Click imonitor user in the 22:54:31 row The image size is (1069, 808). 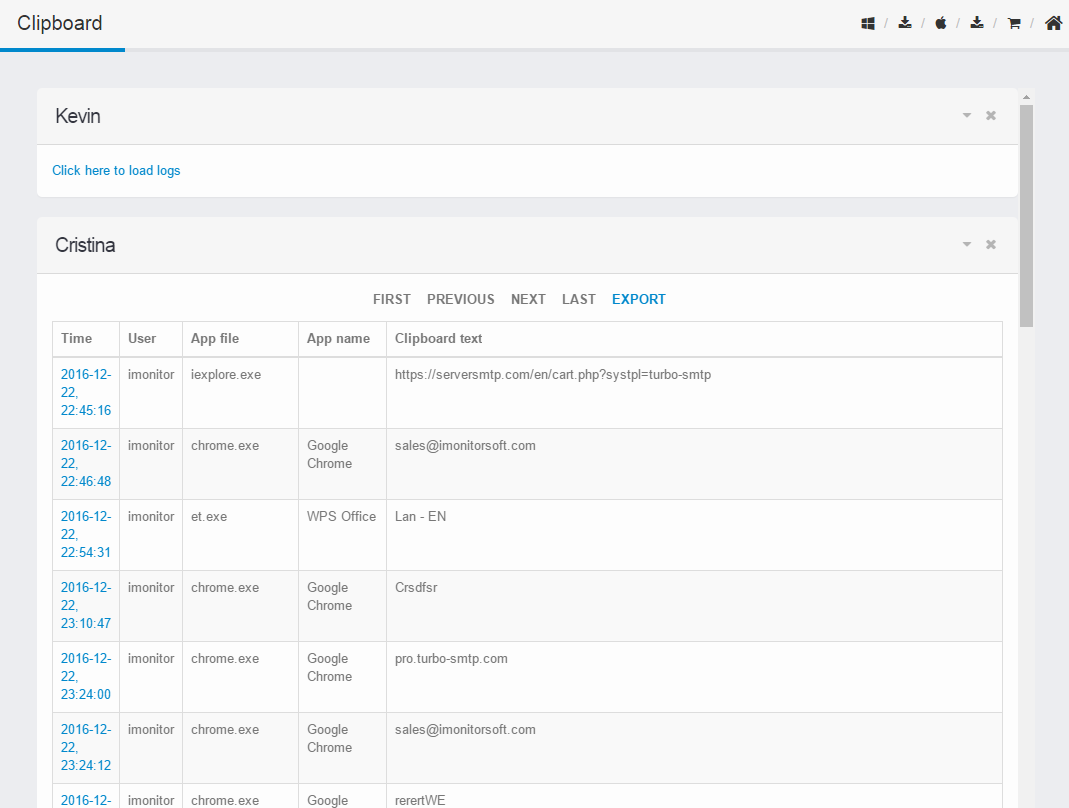point(151,516)
